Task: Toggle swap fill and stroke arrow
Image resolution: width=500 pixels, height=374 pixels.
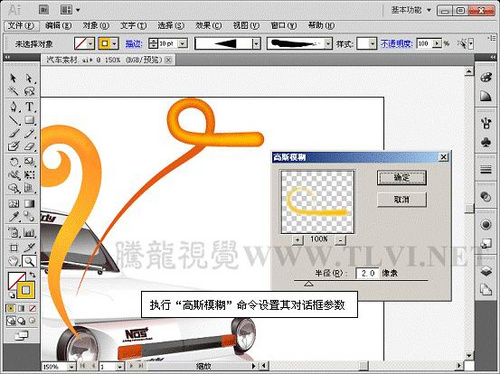Action: (32, 275)
